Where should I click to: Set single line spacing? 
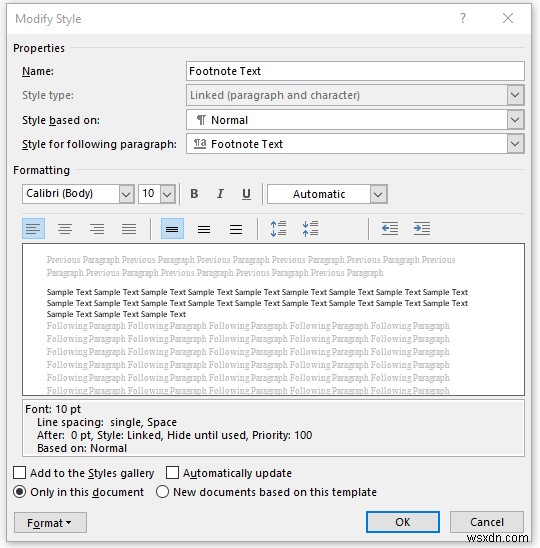click(172, 229)
